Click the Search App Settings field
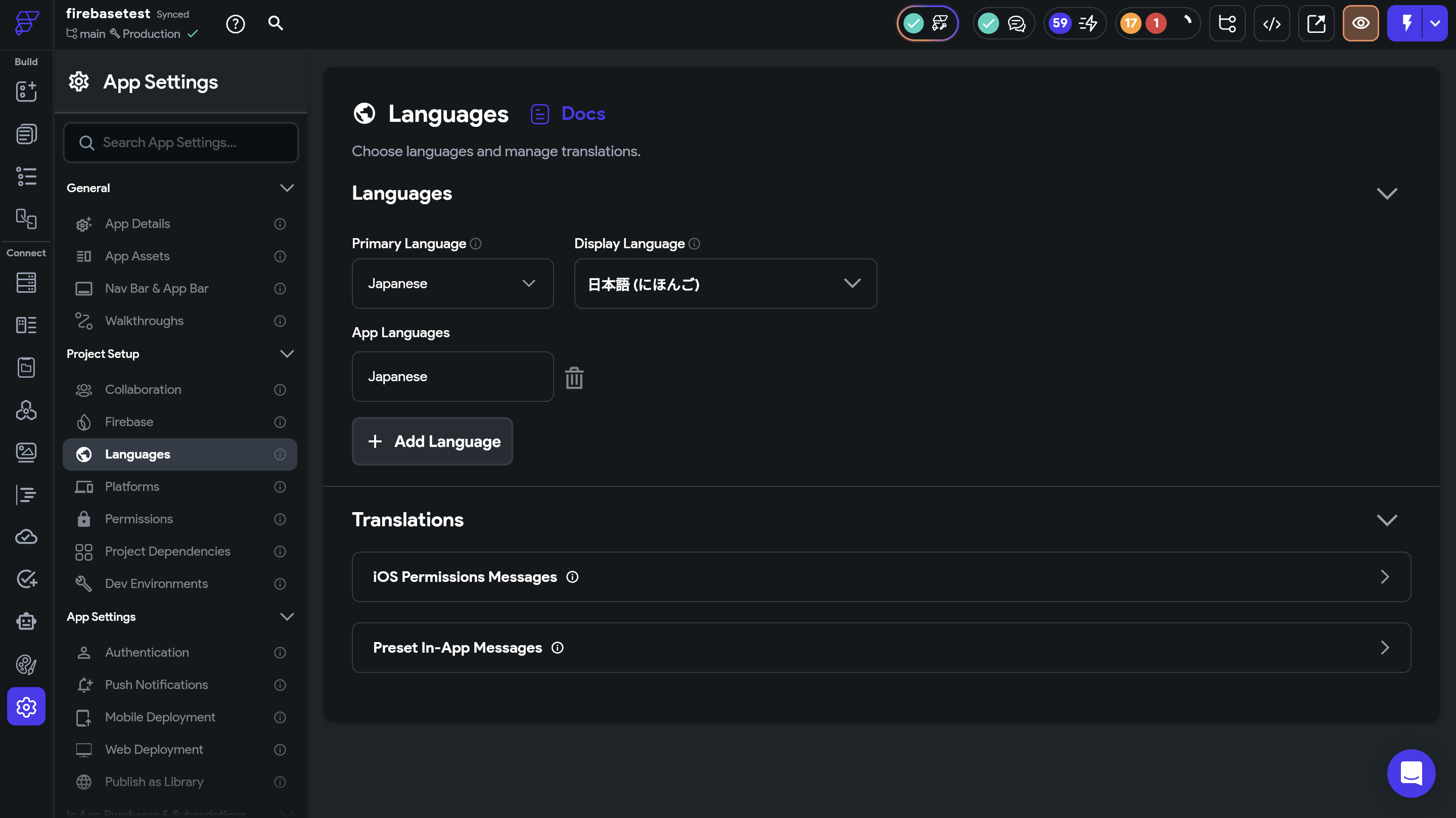The width and height of the screenshot is (1456, 818). coord(181,143)
